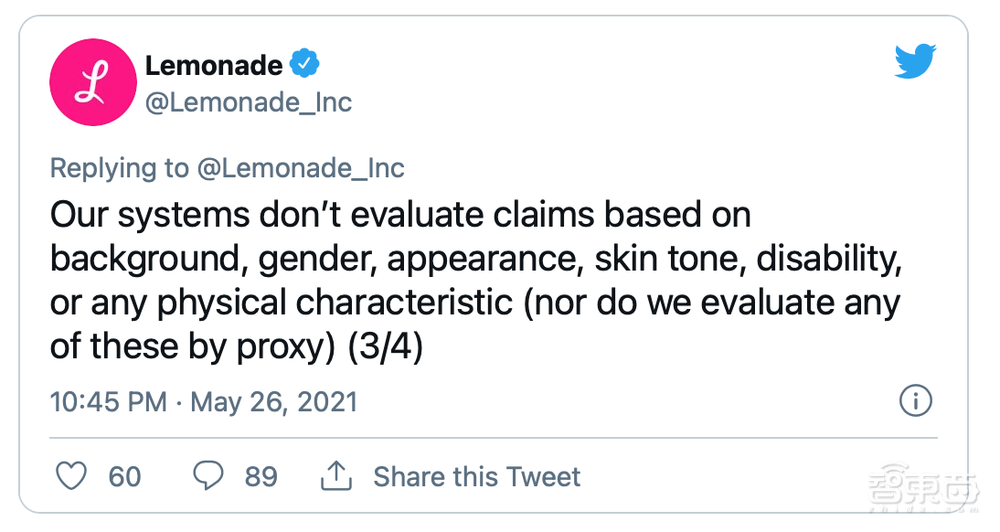Open the tweet info circle icon
1000x532 pixels.
916,402
